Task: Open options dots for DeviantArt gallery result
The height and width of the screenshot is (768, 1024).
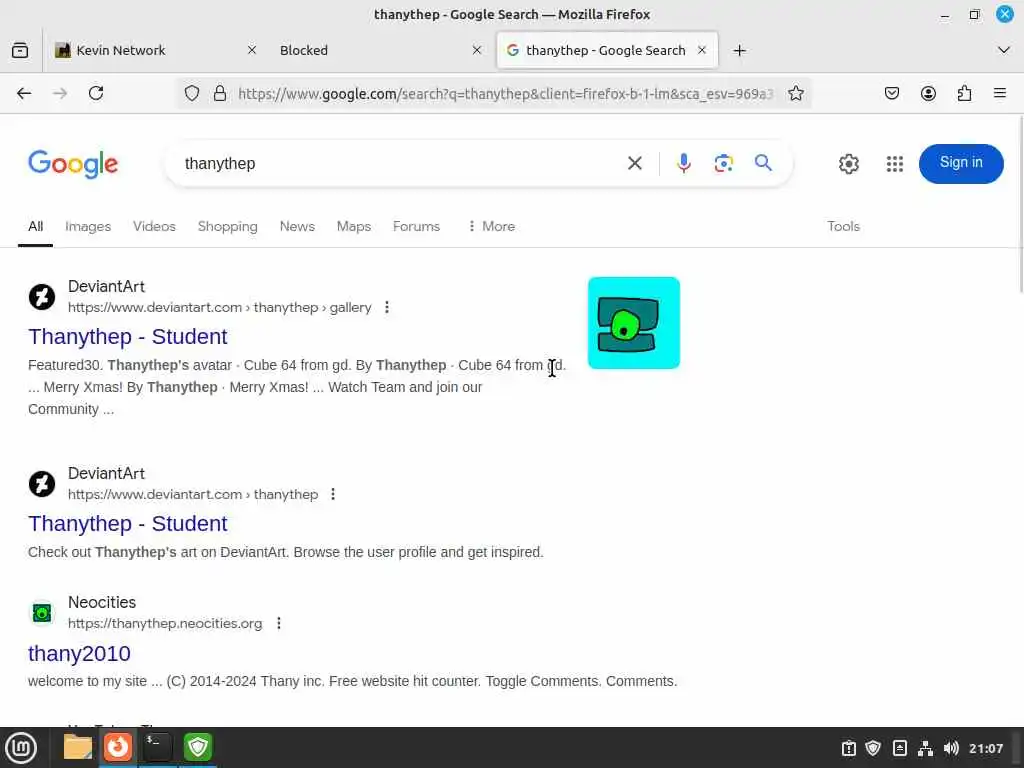Action: tap(387, 307)
